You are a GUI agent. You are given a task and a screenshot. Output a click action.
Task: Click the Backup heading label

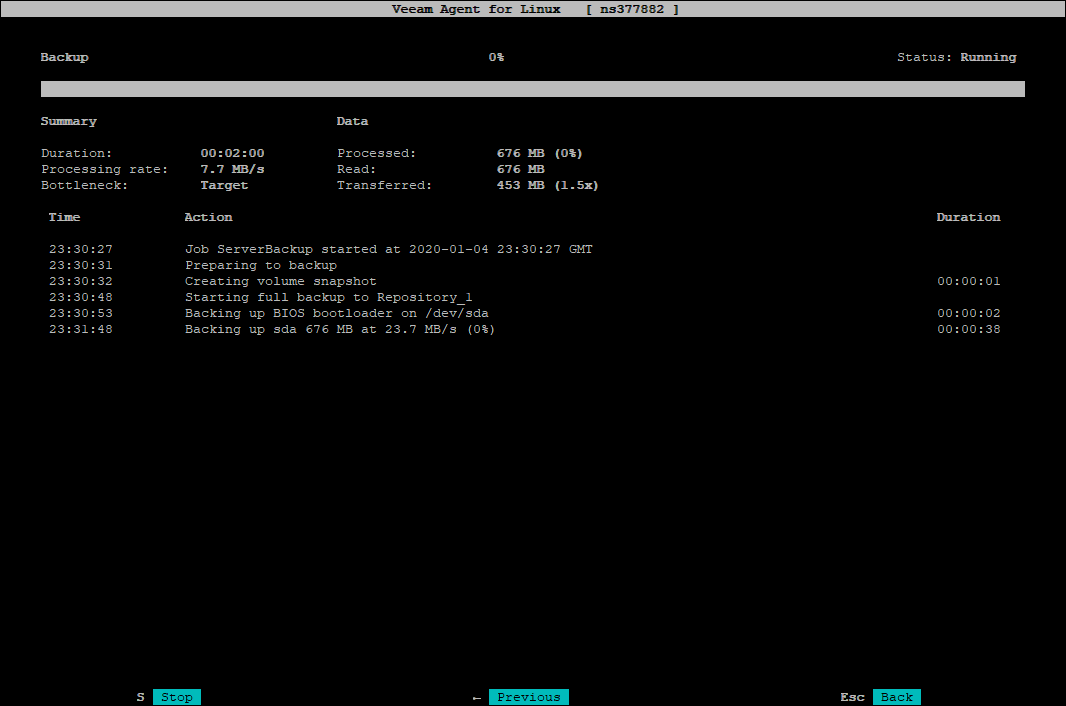tap(65, 57)
